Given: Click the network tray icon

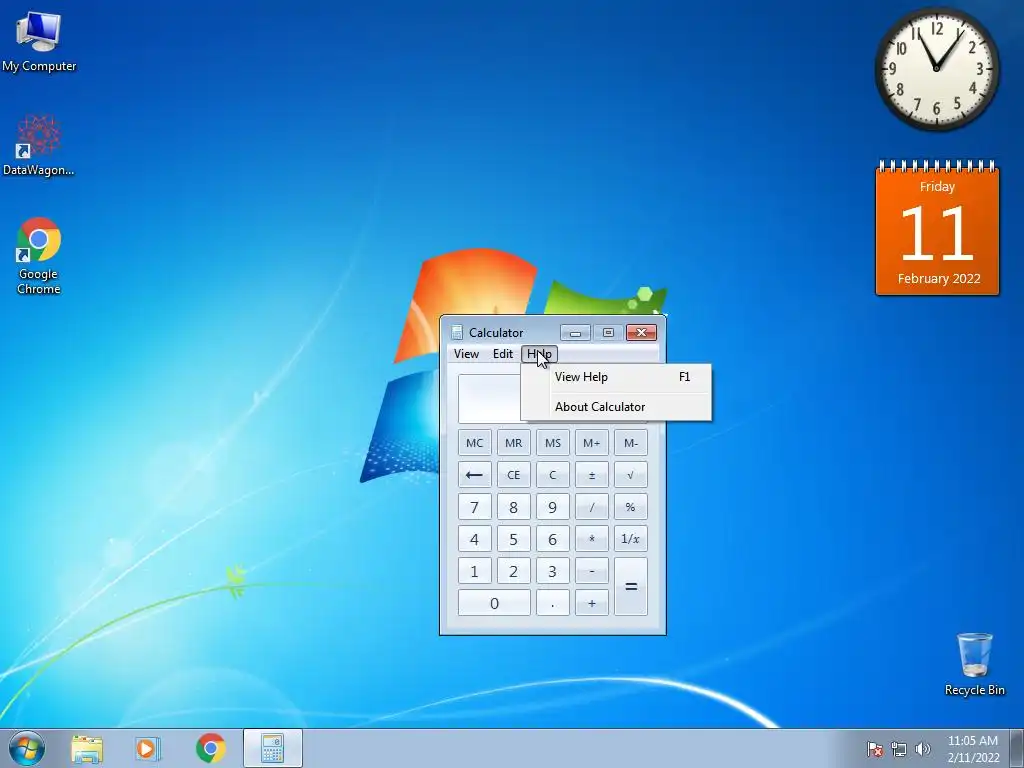Looking at the screenshot, I should tap(899, 749).
